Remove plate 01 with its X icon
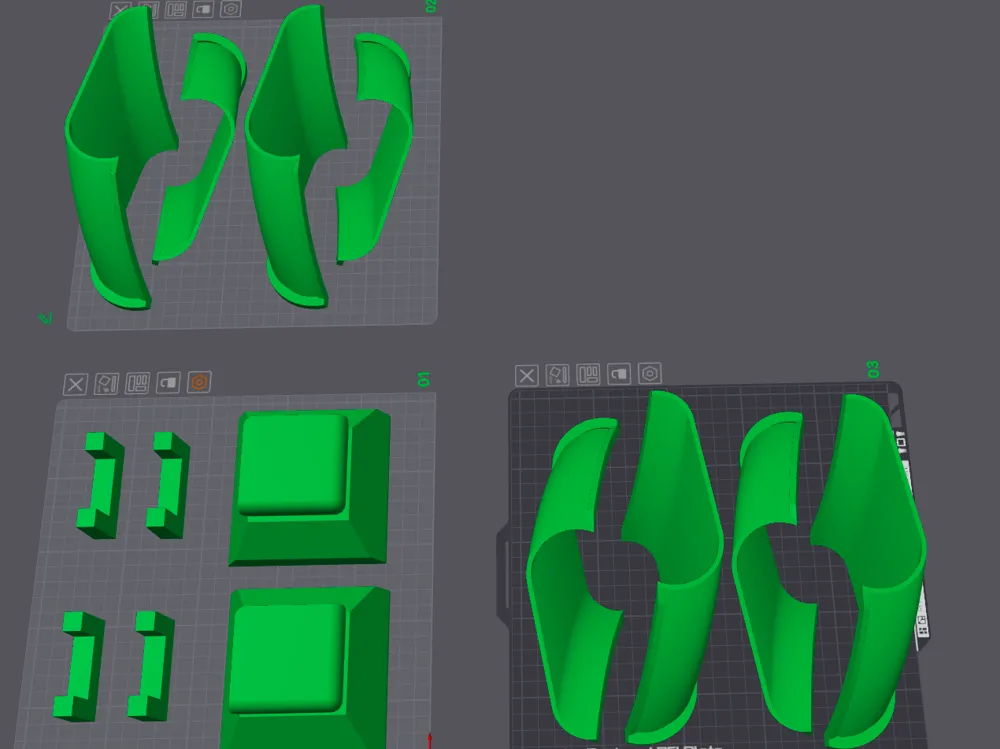The height and width of the screenshot is (749, 1000). click(75, 385)
